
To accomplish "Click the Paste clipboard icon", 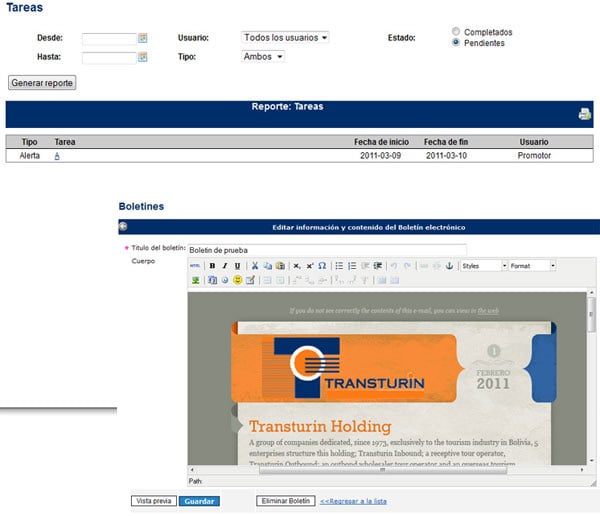I will [x=280, y=266].
